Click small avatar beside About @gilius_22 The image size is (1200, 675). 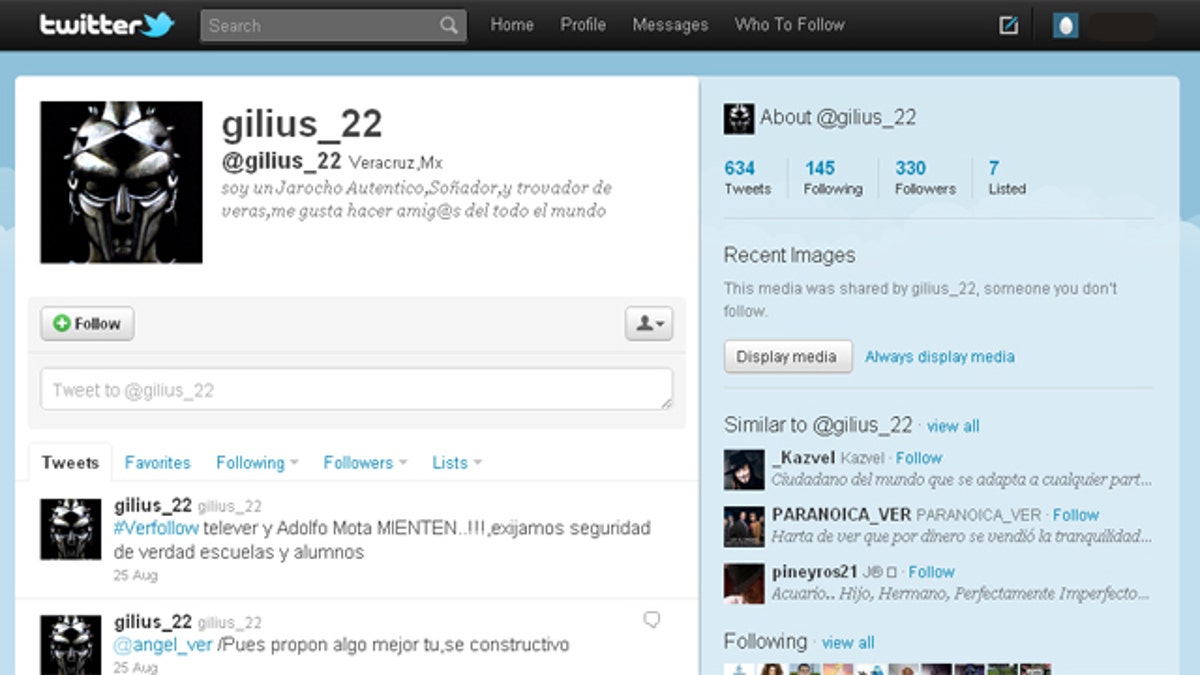click(738, 118)
